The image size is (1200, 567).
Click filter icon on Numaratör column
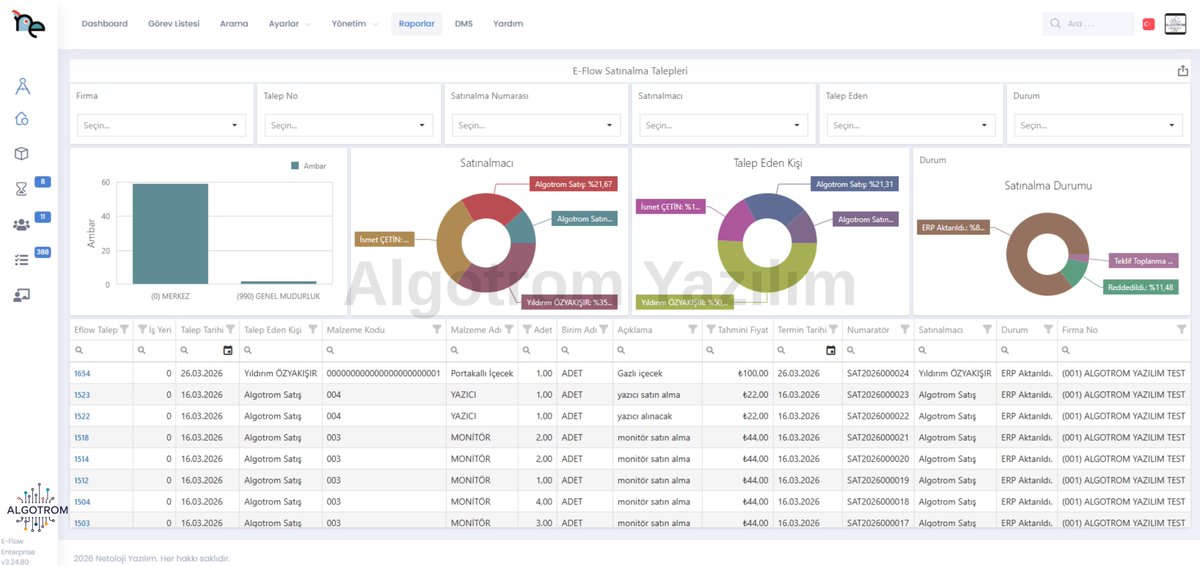coord(904,329)
